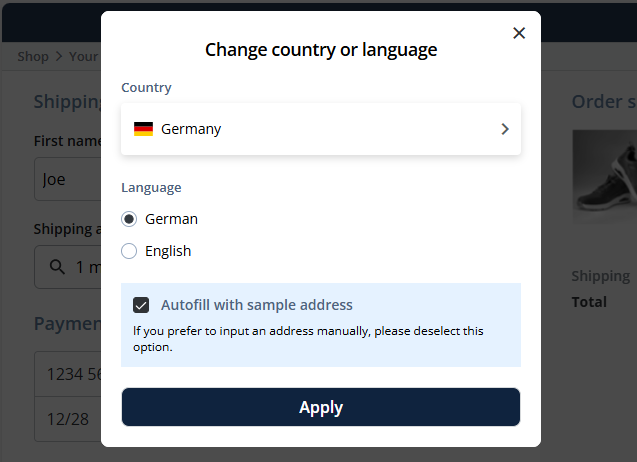Click the Your breadcrumb item
637x462 pixels.
point(84,56)
